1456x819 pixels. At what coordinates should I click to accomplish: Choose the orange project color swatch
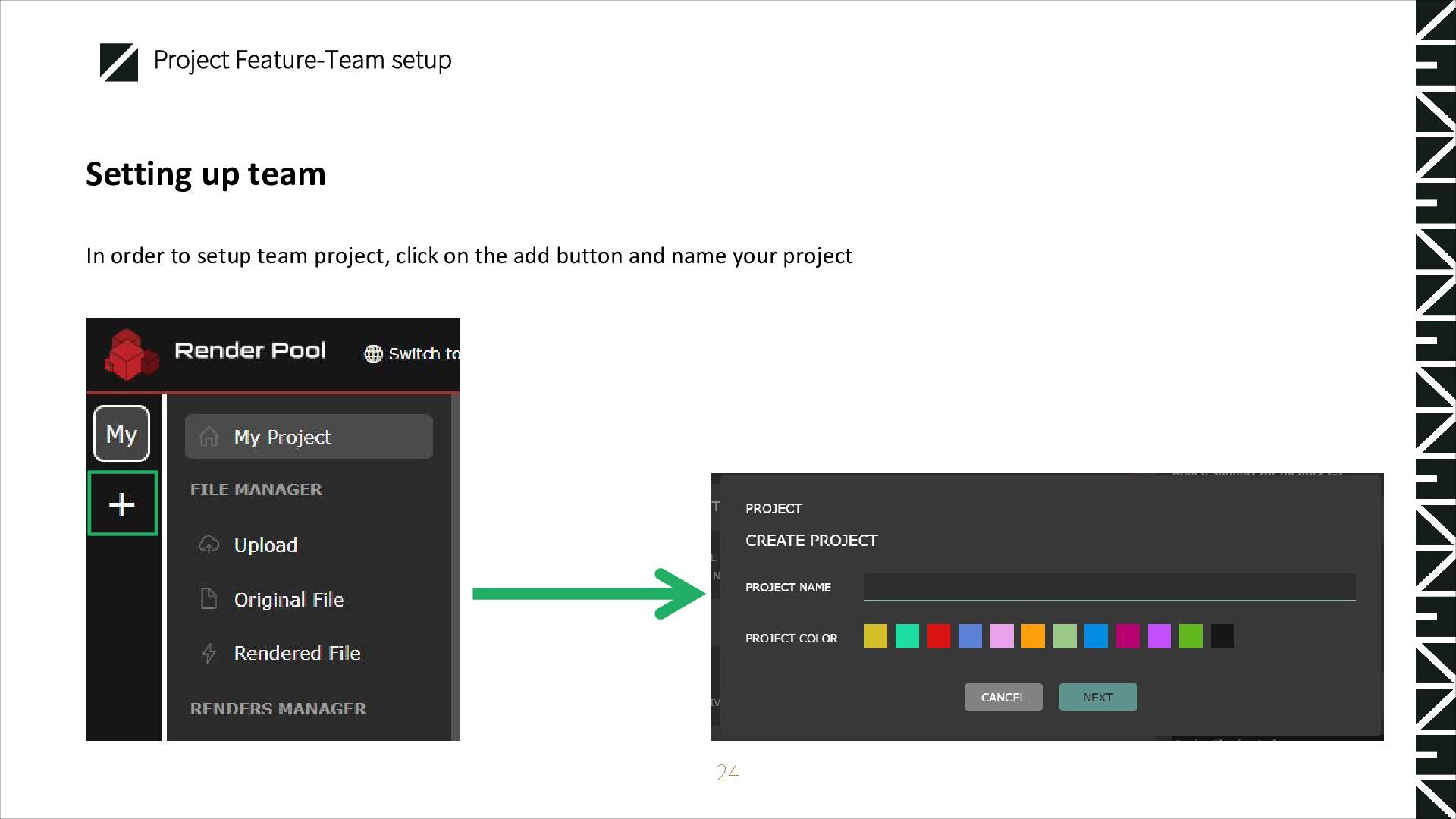pos(1033,636)
